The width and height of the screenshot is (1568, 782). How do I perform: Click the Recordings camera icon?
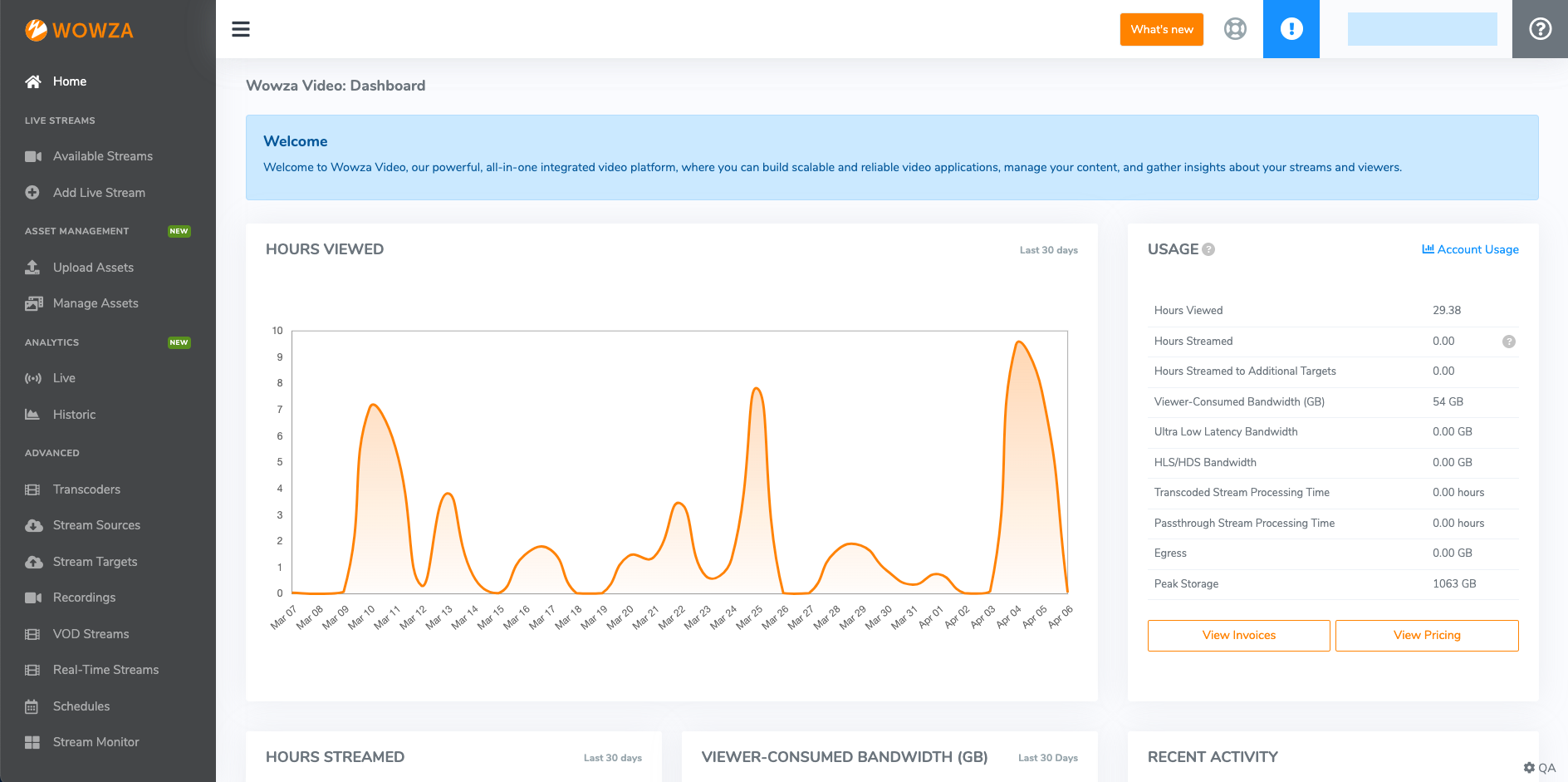(33, 598)
